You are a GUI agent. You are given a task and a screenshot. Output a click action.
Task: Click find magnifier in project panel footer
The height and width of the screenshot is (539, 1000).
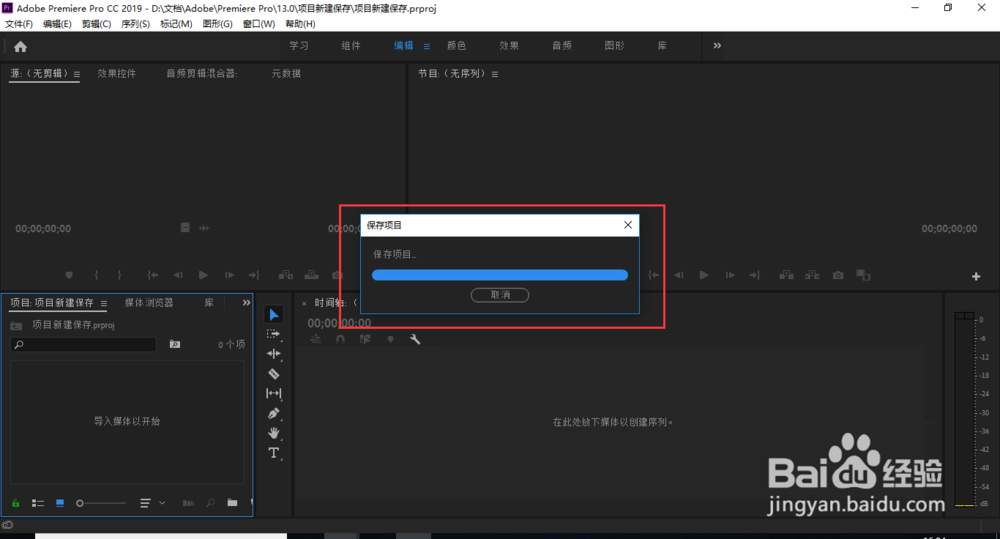(210, 503)
